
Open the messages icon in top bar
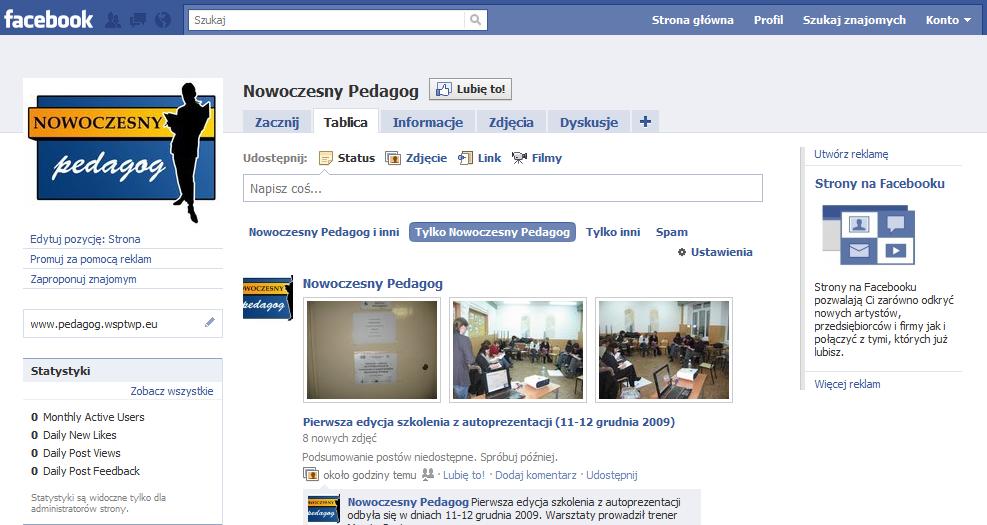pos(138,20)
